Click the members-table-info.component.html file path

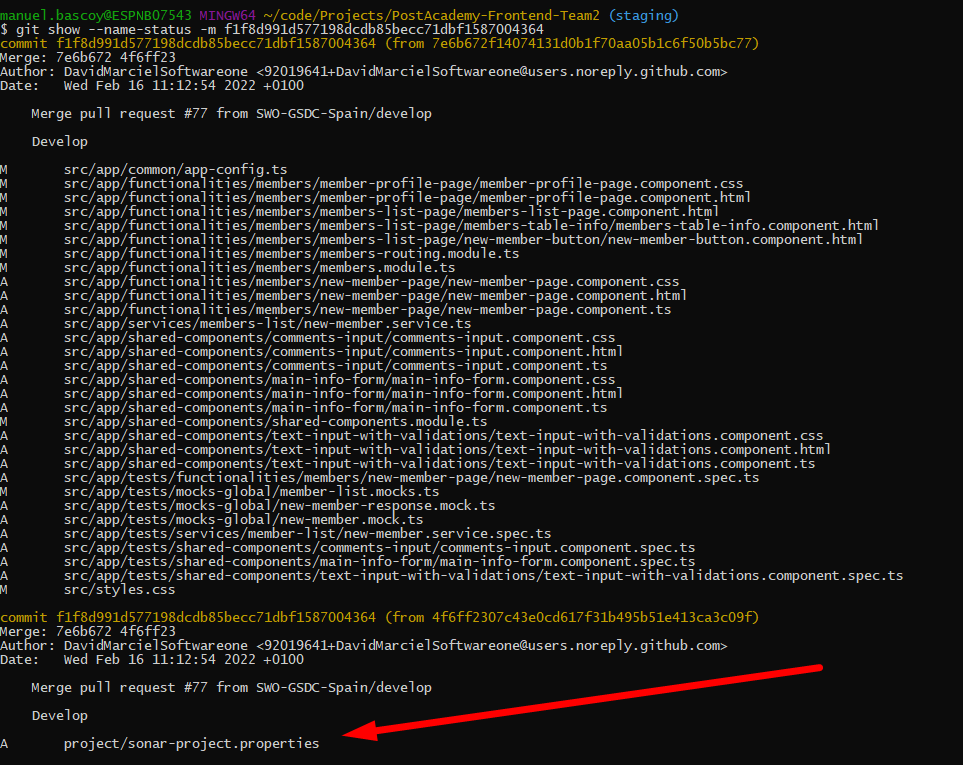(471, 225)
